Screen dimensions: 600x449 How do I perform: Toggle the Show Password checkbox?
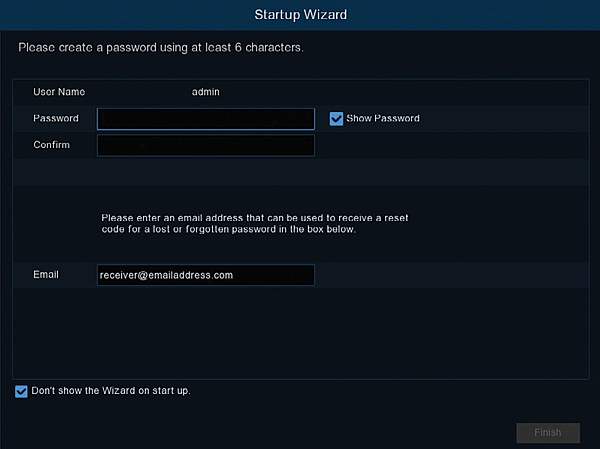[x=336, y=118]
